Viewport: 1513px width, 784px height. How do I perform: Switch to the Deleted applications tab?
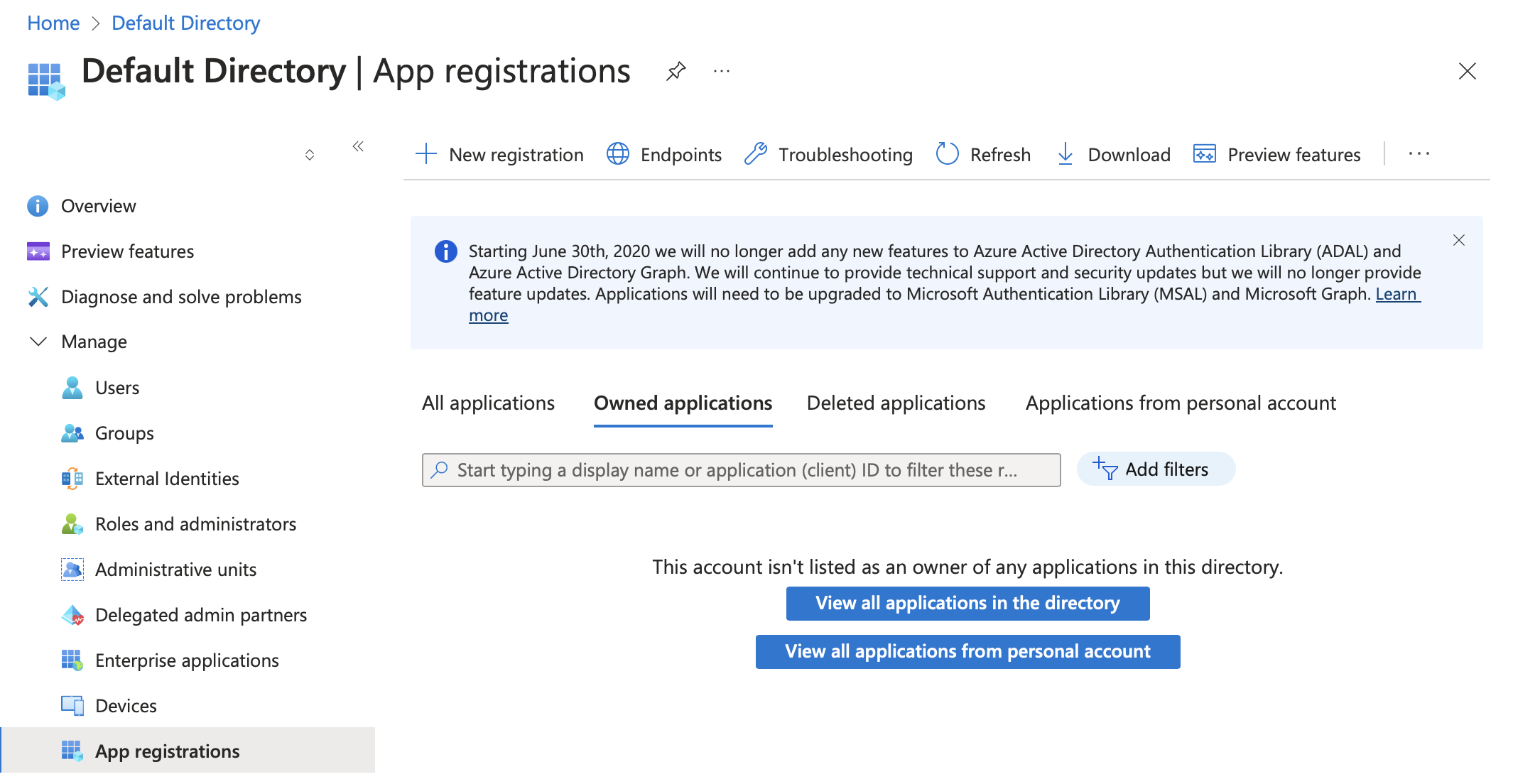point(896,403)
